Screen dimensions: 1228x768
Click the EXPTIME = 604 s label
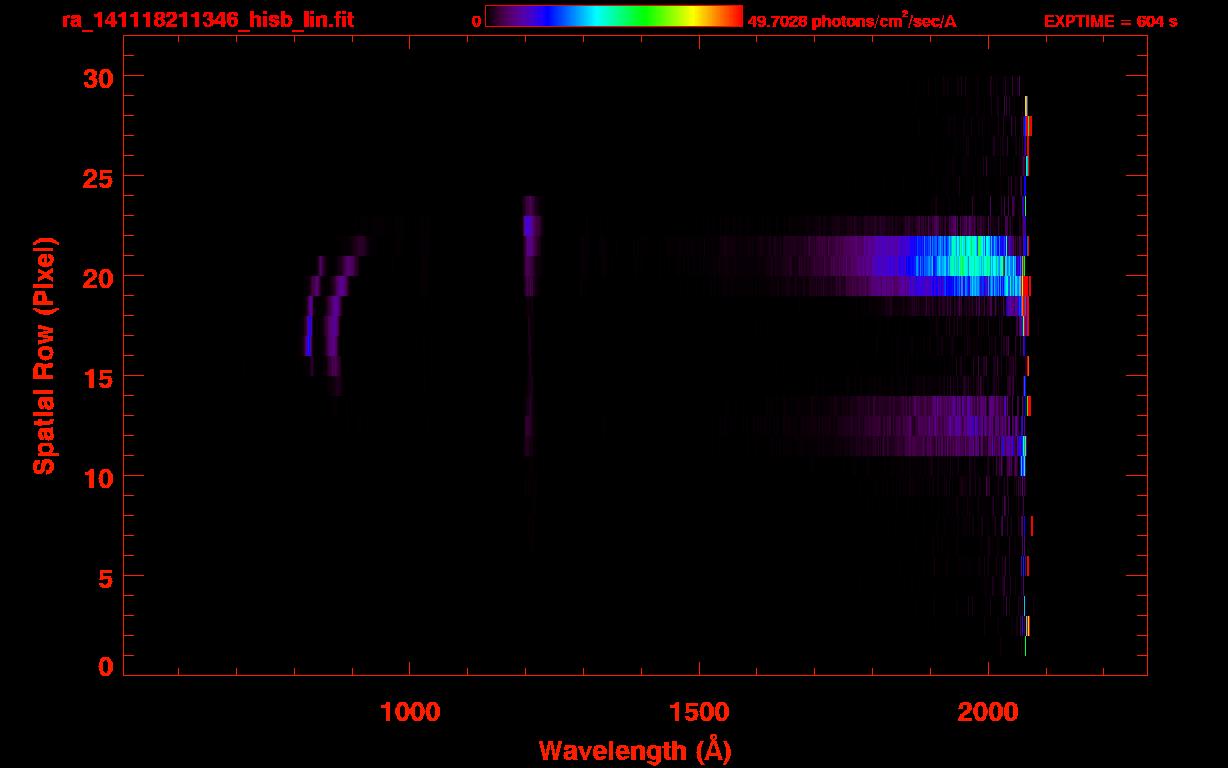tap(1110, 21)
